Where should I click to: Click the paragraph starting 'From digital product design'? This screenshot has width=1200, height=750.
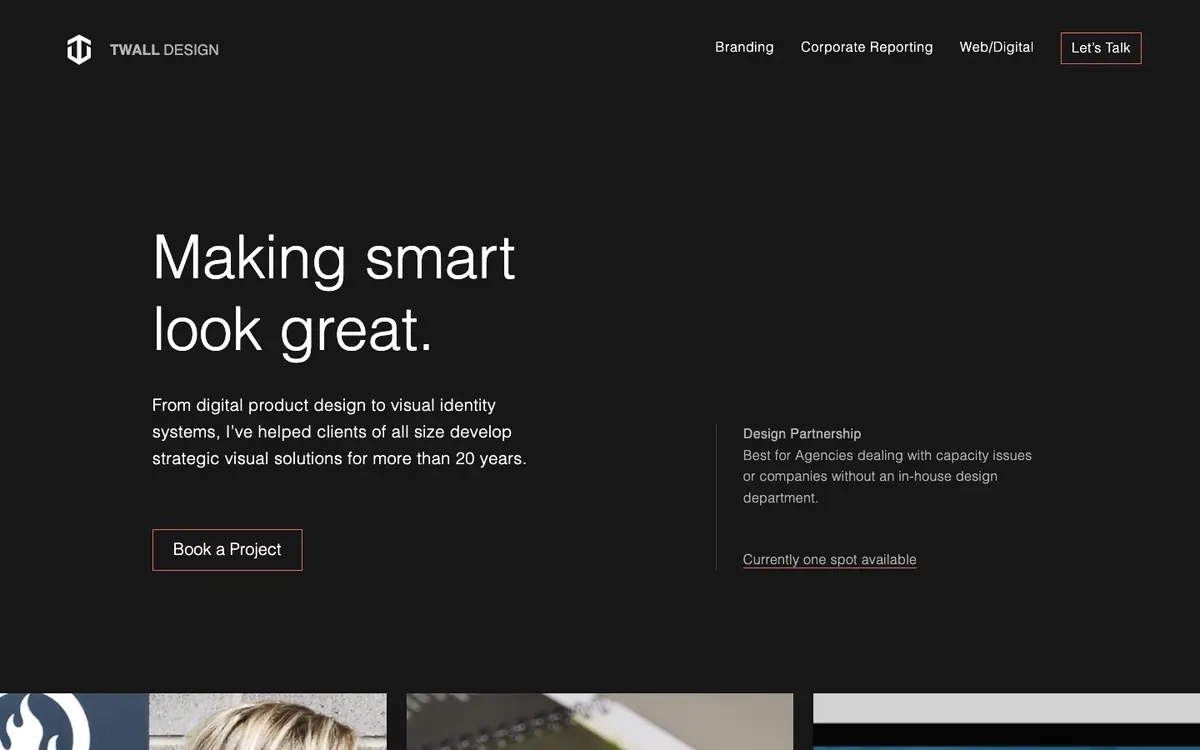339,432
